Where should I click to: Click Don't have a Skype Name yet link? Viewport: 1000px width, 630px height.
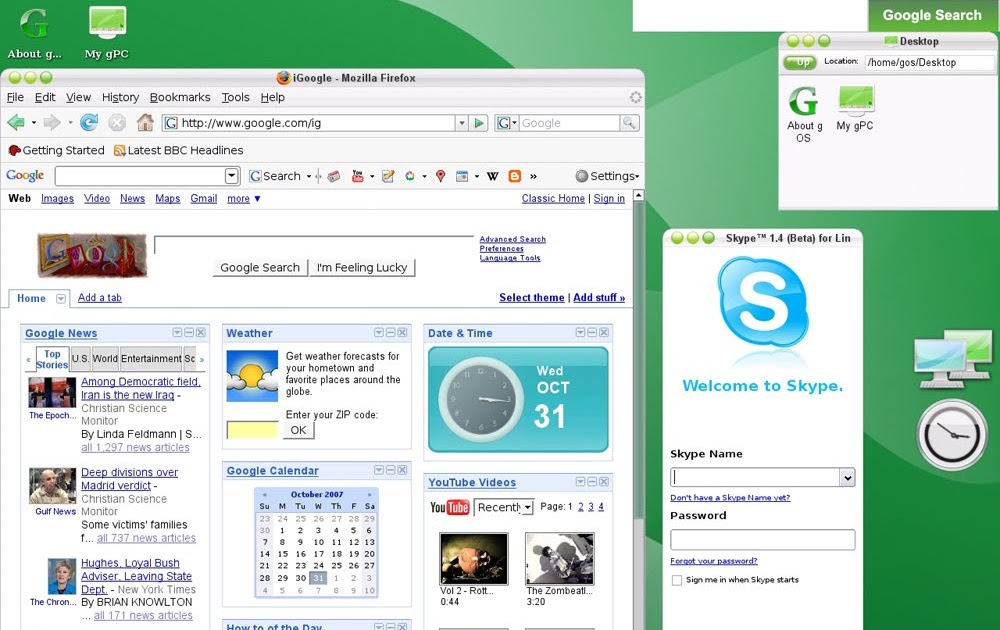pyautogui.click(x=730, y=498)
